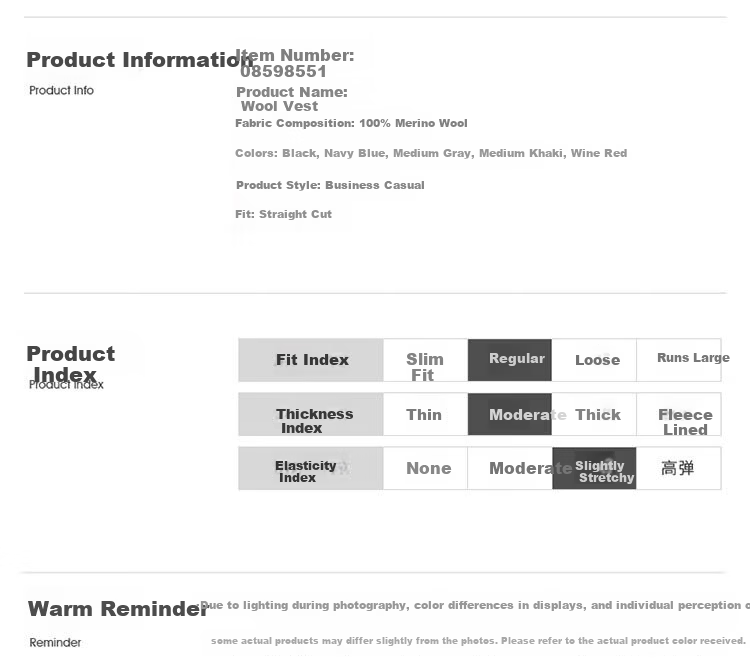Click the Warm Reminder heading
Screen dimensions: 750x668
coord(118,609)
